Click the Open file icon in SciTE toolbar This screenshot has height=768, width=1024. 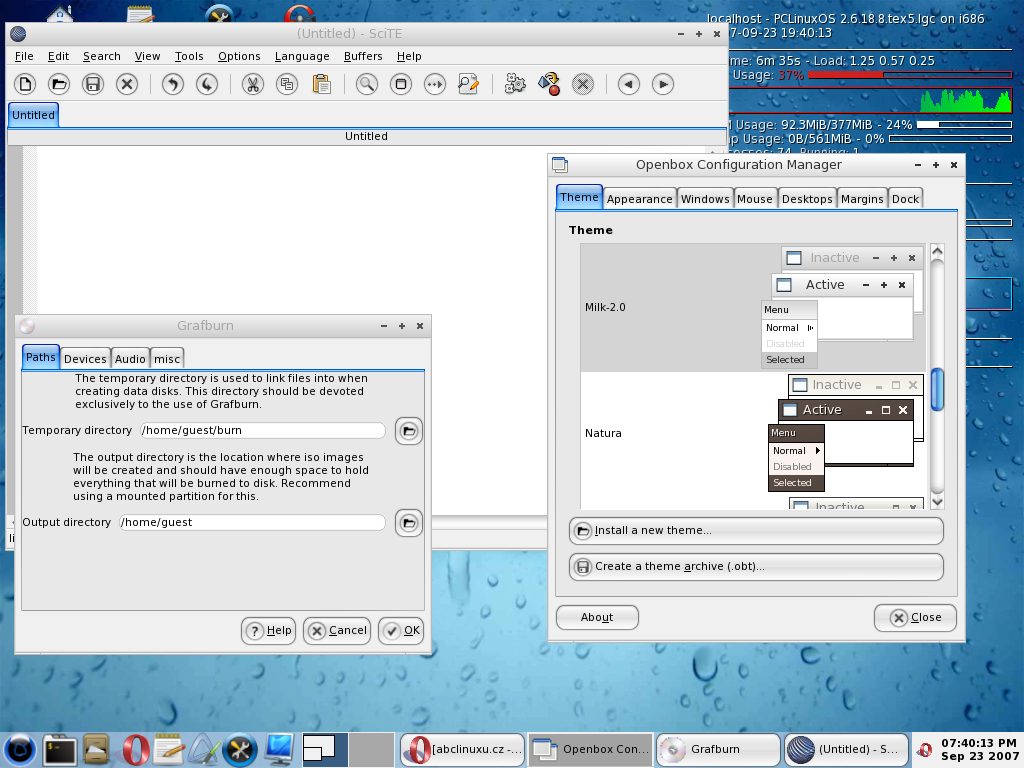click(x=59, y=84)
